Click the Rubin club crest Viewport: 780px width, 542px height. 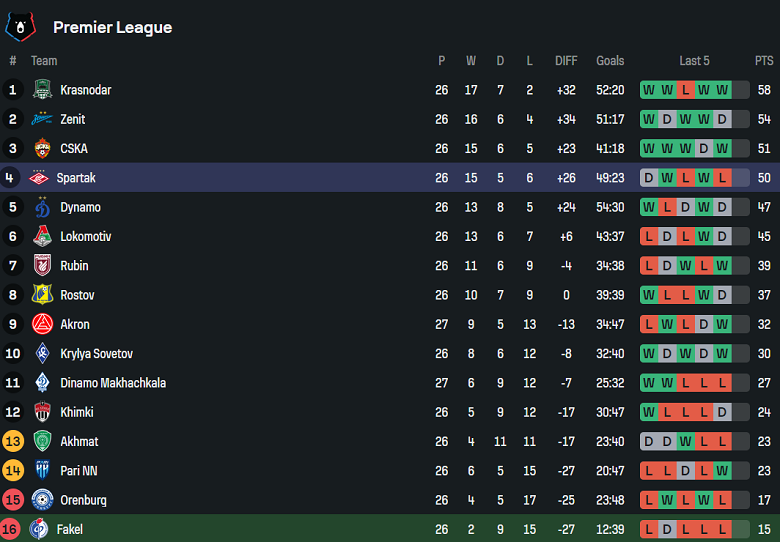(42, 266)
